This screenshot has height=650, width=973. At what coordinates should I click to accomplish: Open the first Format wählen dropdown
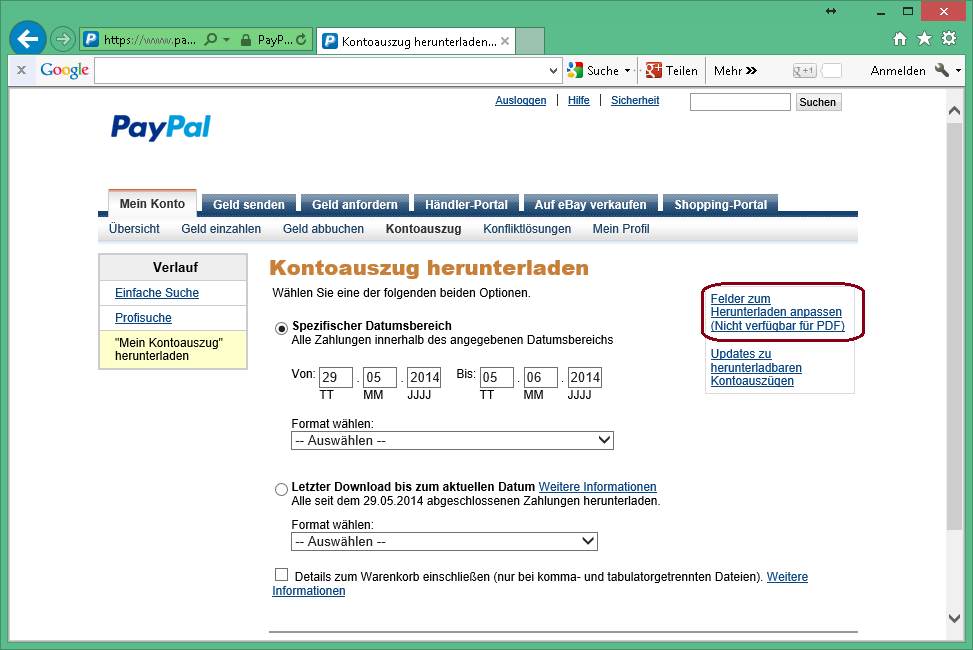[452, 440]
